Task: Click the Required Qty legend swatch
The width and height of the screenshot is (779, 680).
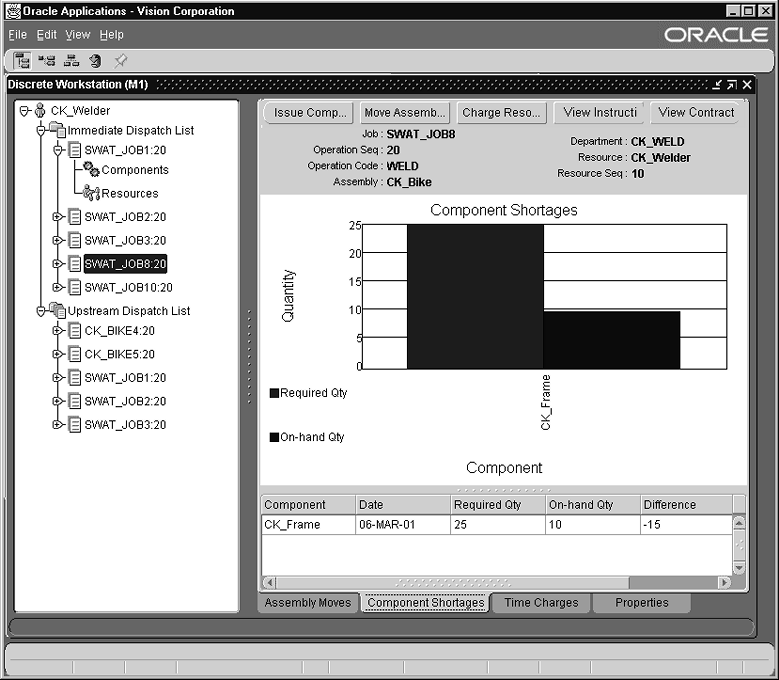Action: [x=274, y=393]
